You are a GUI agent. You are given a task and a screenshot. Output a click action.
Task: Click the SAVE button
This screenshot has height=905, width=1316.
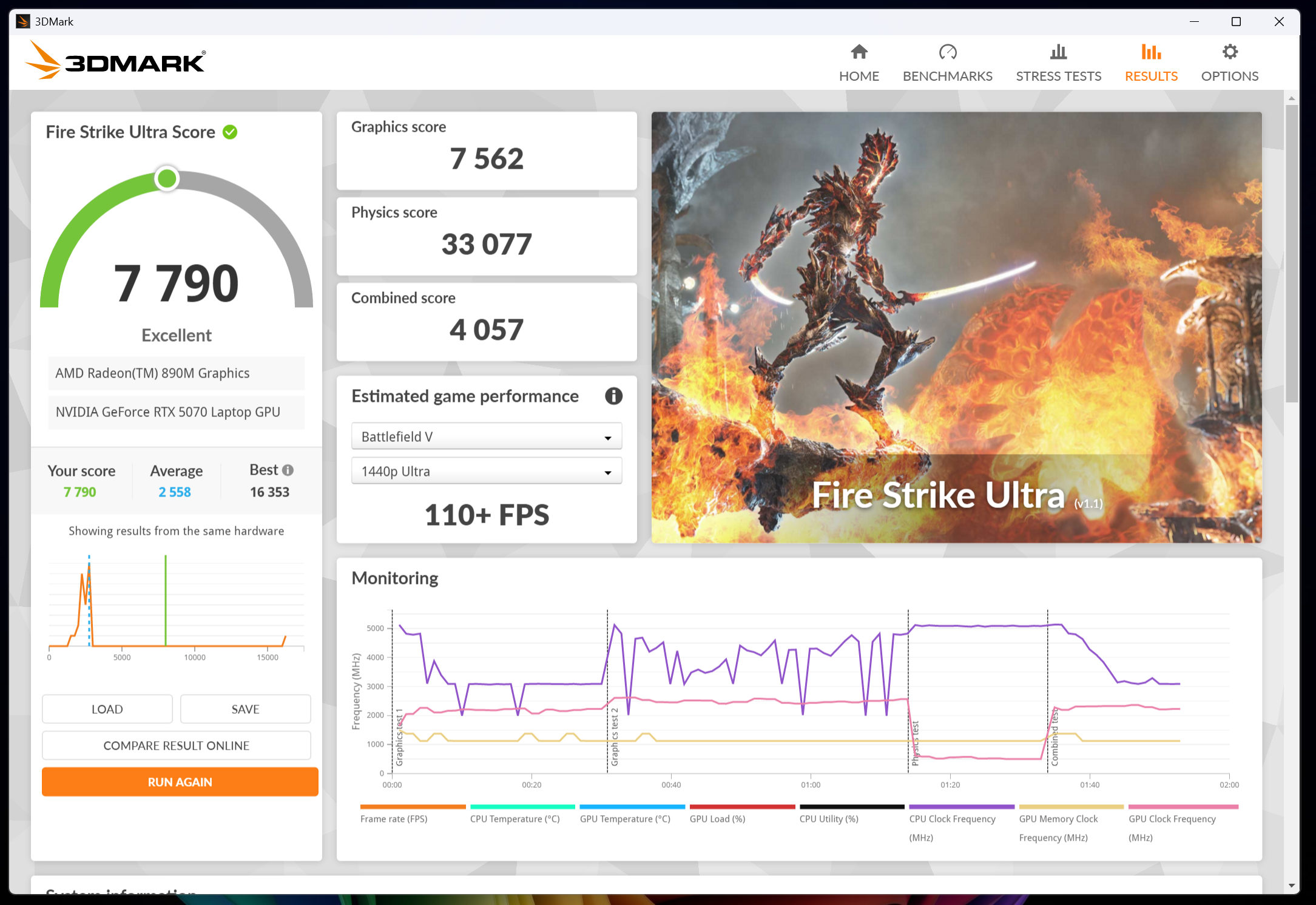(245, 709)
